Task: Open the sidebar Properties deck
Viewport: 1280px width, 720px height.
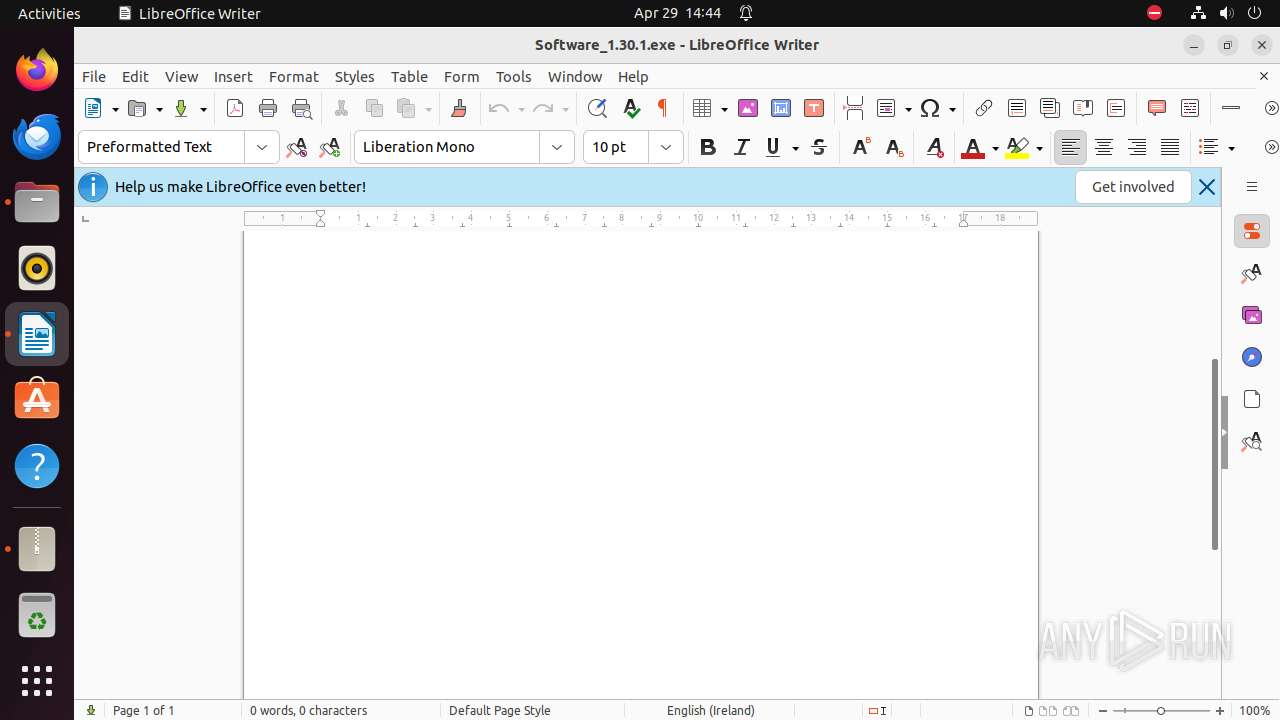Action: click(x=1252, y=231)
